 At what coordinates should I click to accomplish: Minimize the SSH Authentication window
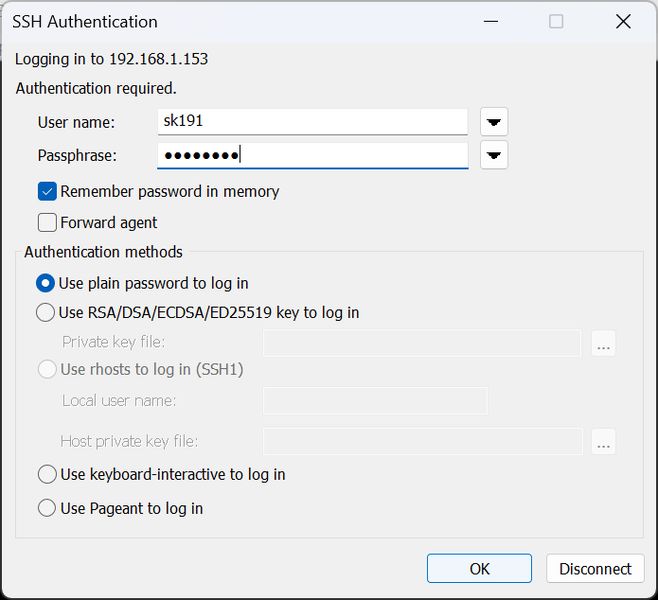coord(491,21)
